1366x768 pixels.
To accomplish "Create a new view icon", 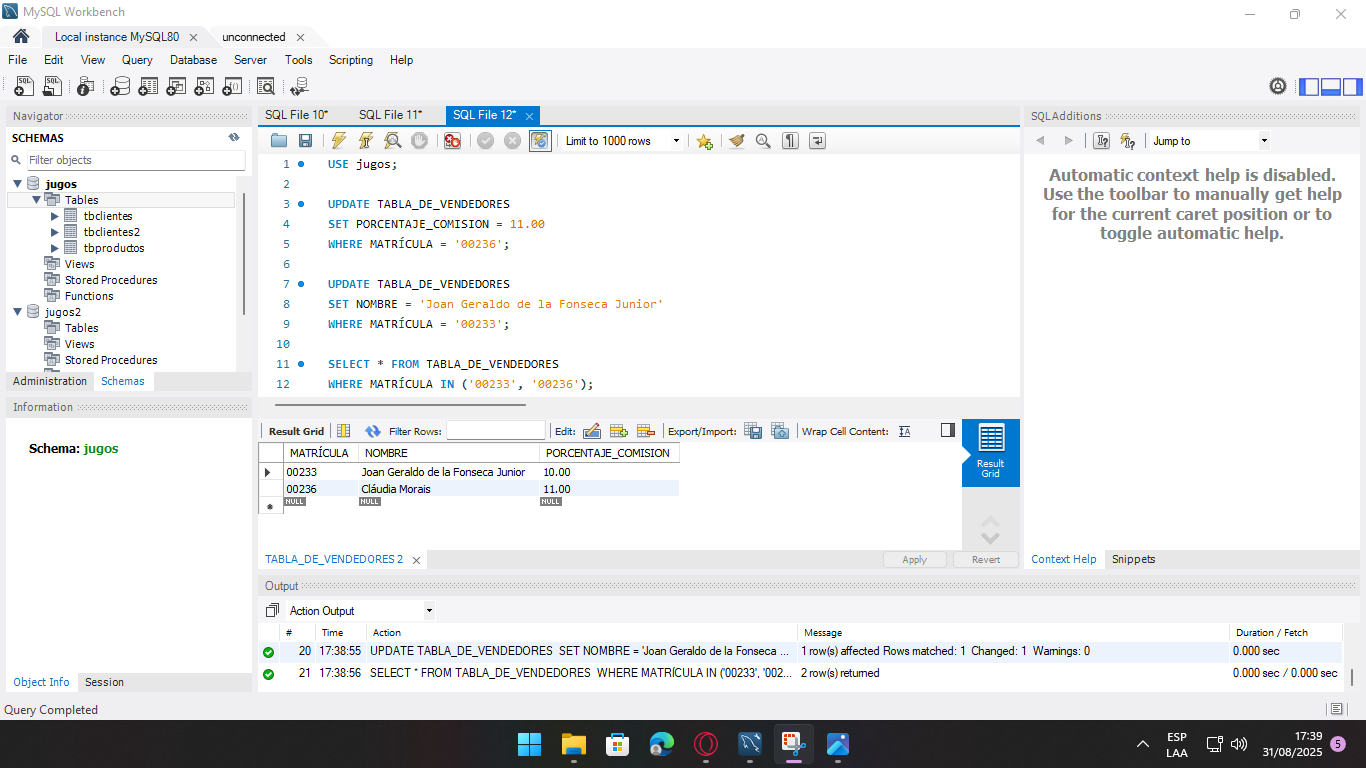I will pos(176,87).
